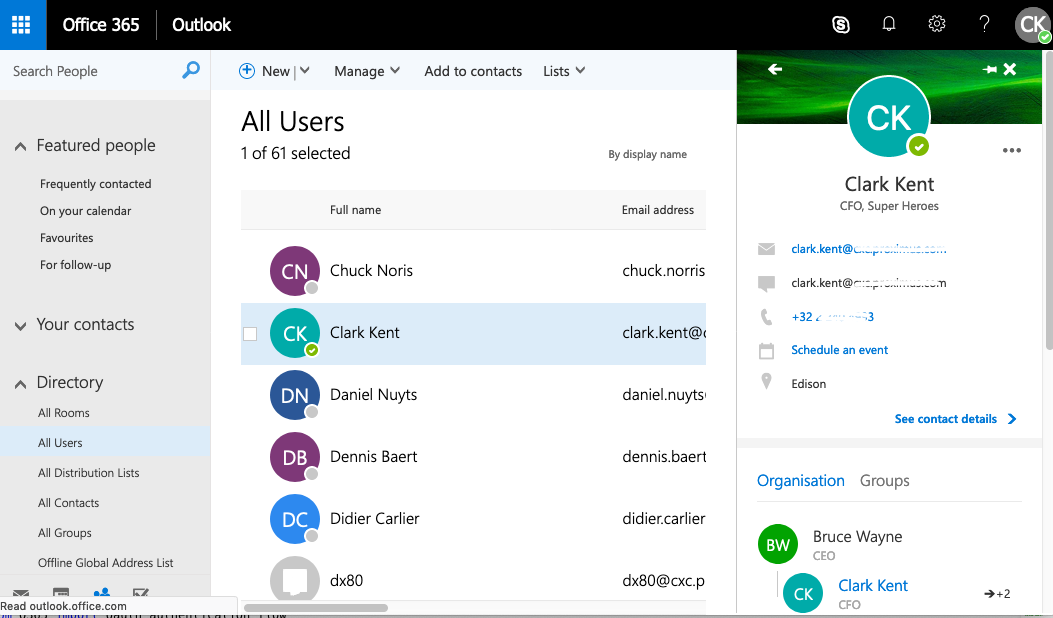This screenshot has width=1053, height=618.
Task: Click Didier Carlier DC avatar
Action: 294,519
